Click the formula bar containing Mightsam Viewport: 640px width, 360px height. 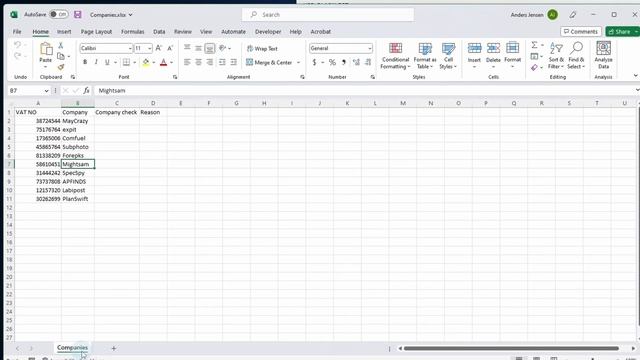(363, 91)
